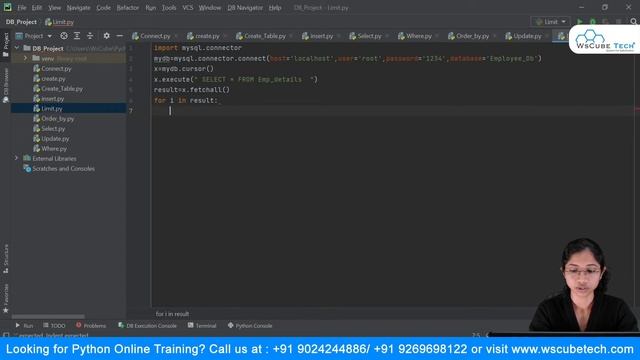Toggle the Favorites side tab
Viewport: 640px width, 360px height.
tap(6, 299)
